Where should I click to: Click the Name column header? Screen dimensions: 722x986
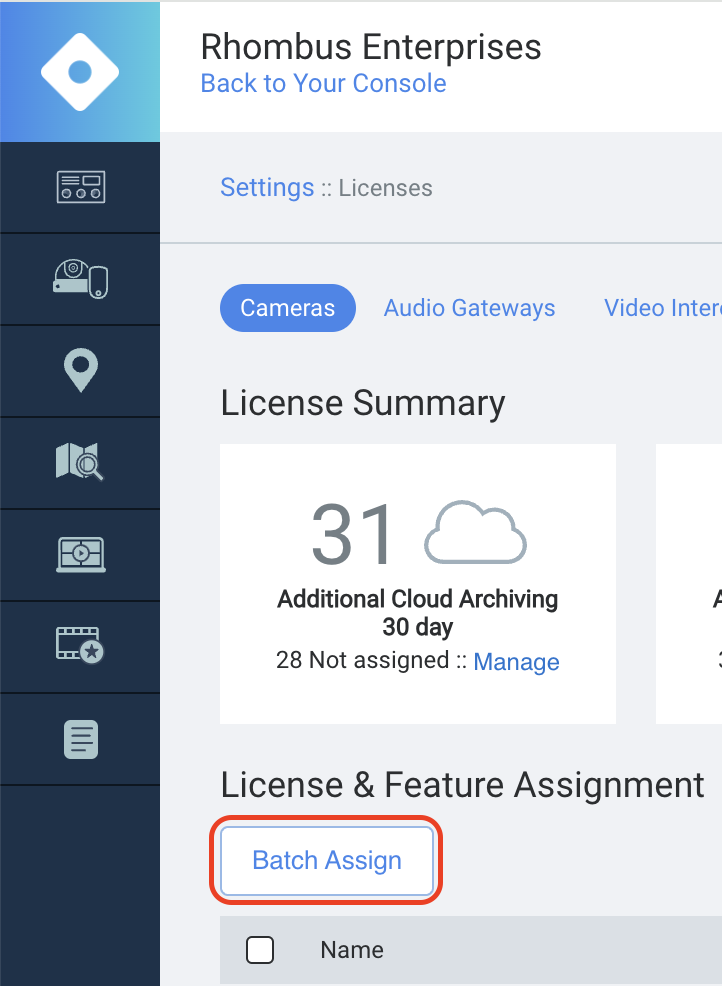(352, 950)
